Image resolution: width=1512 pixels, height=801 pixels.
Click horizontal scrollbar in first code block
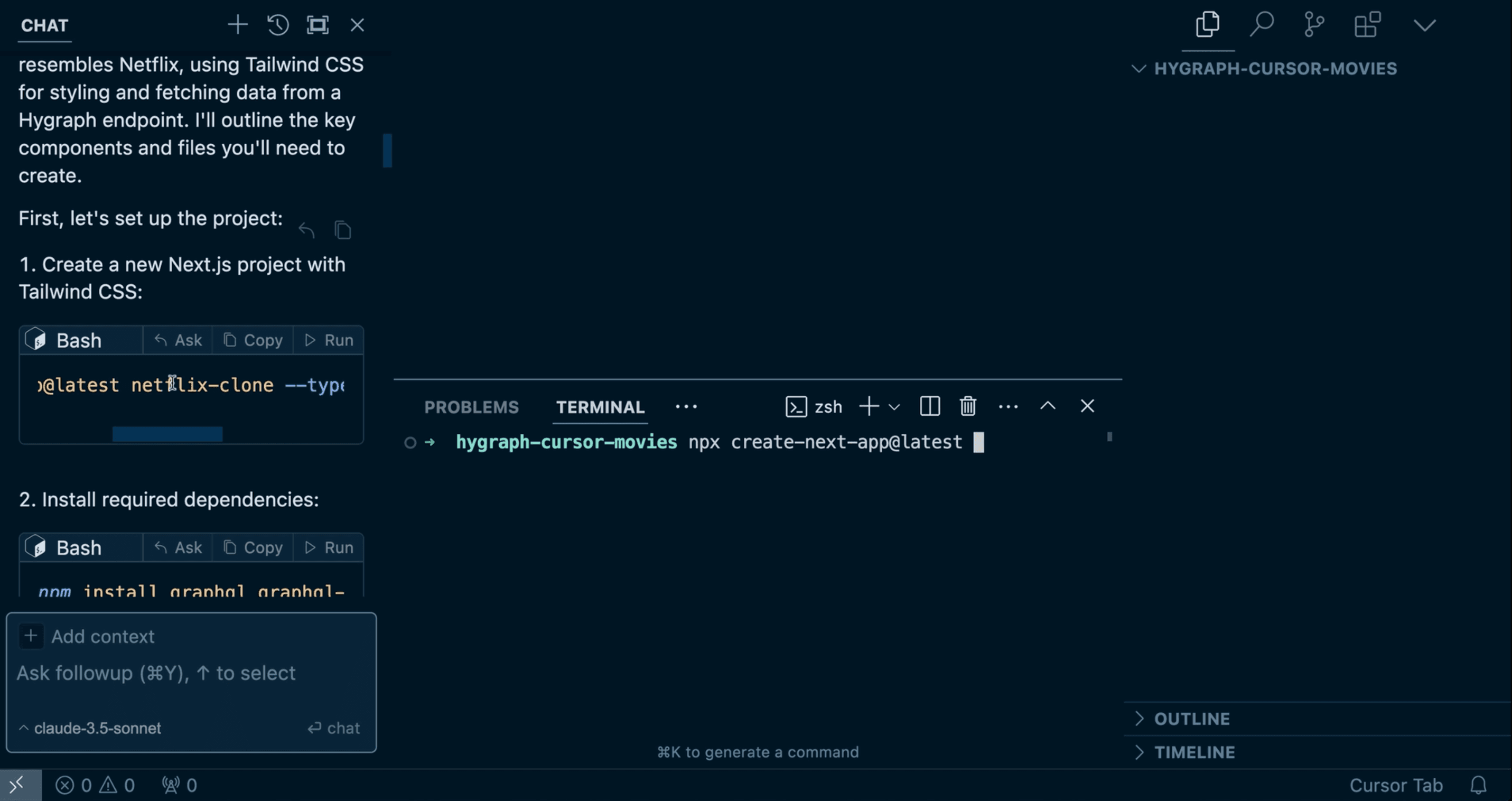pyautogui.click(x=167, y=434)
